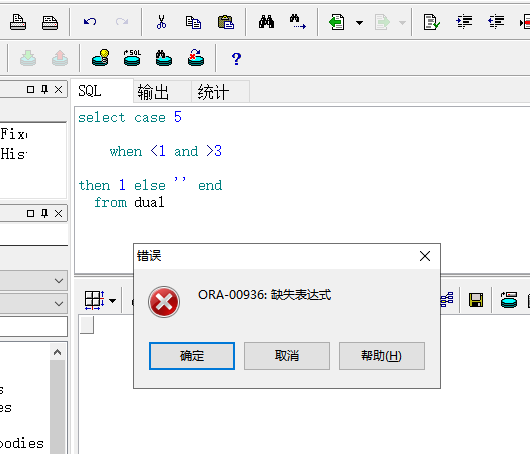
Task: Click 帮助(H) button in error dialog
Action: pos(382,356)
